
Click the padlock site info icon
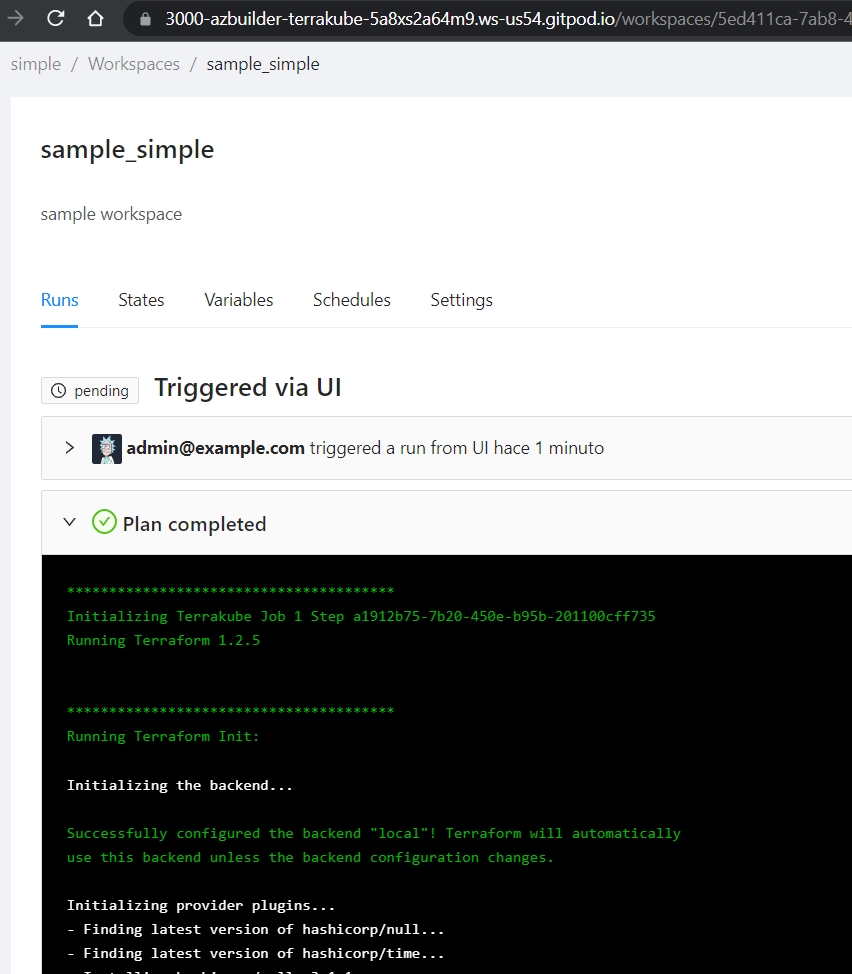(x=145, y=19)
